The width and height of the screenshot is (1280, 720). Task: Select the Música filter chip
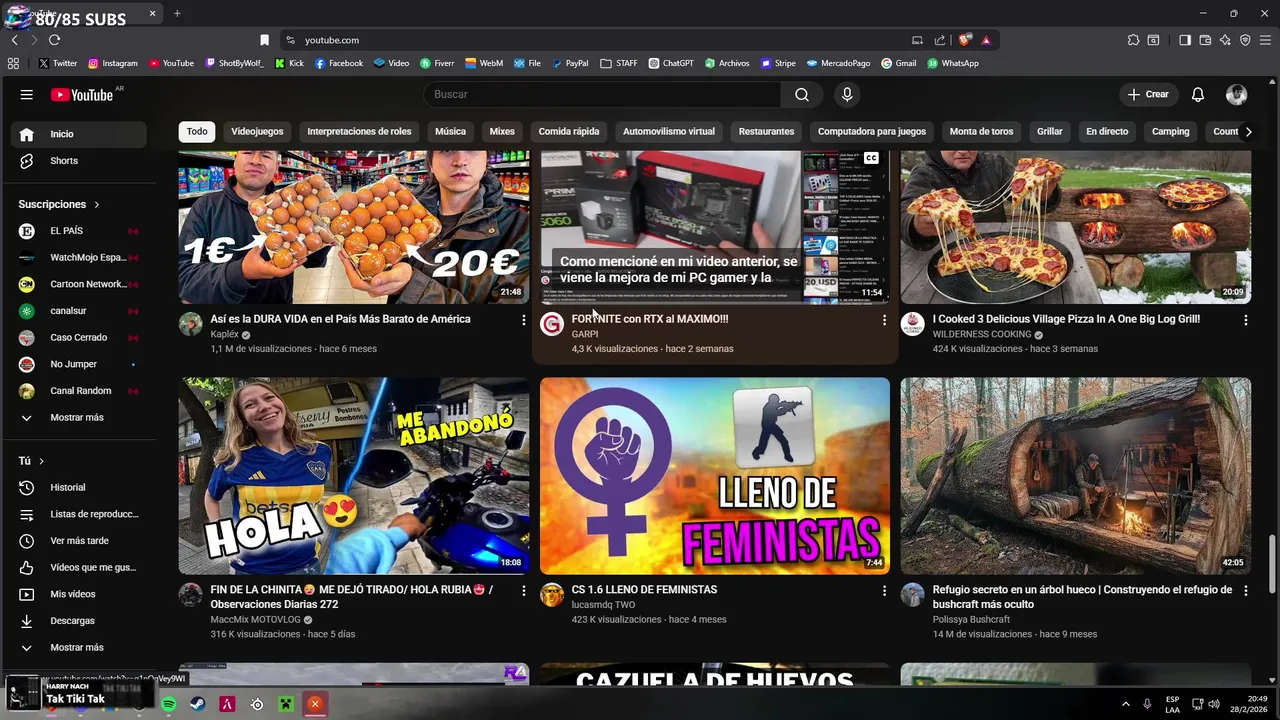[x=450, y=131]
